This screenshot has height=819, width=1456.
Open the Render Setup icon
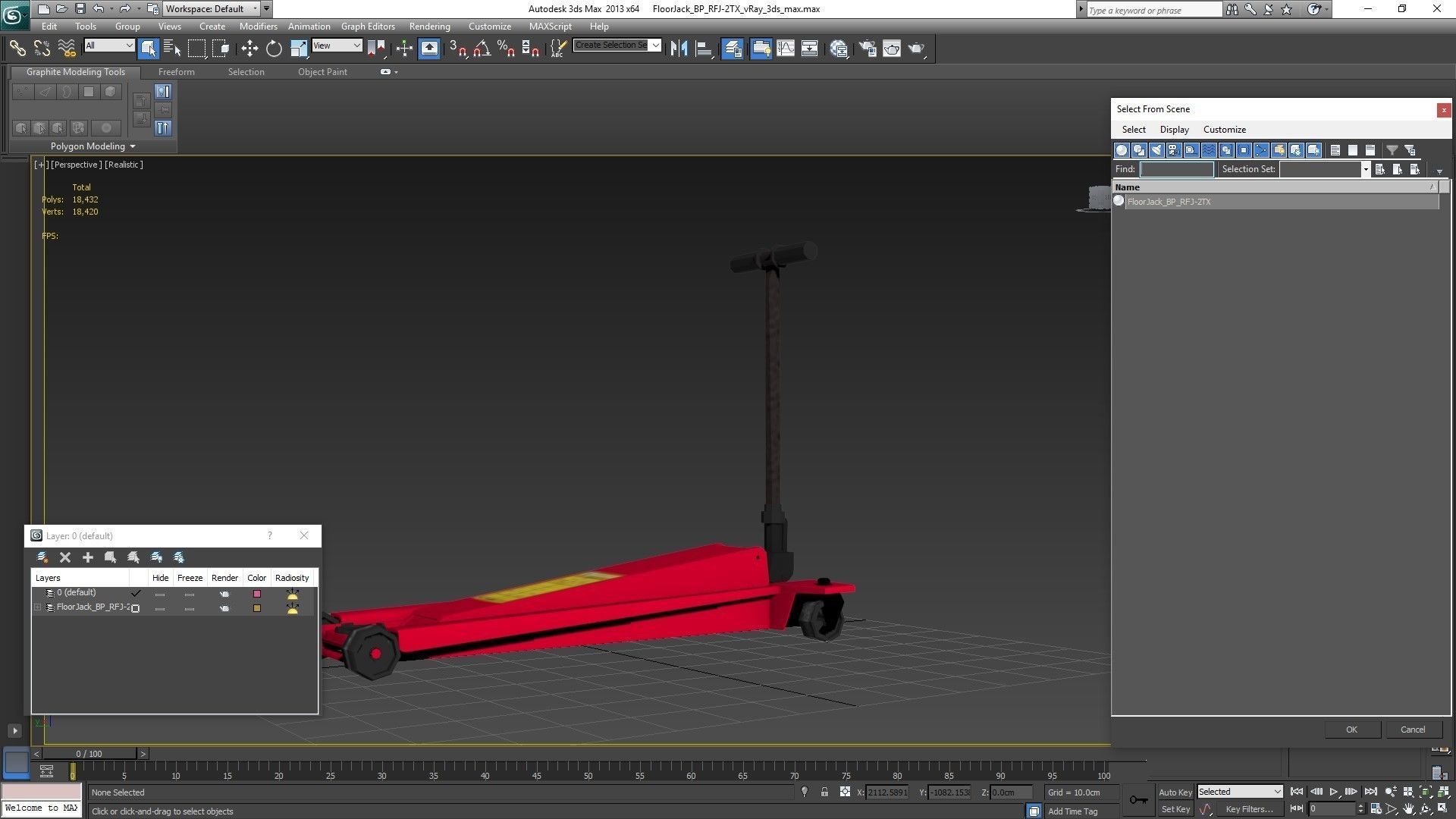pyautogui.click(x=868, y=49)
